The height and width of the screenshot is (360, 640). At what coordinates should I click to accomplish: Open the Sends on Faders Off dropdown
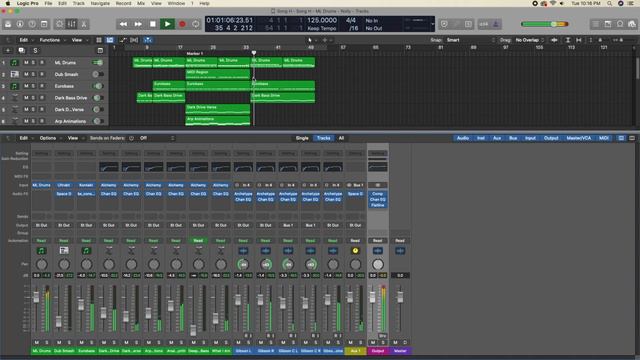click(157, 138)
